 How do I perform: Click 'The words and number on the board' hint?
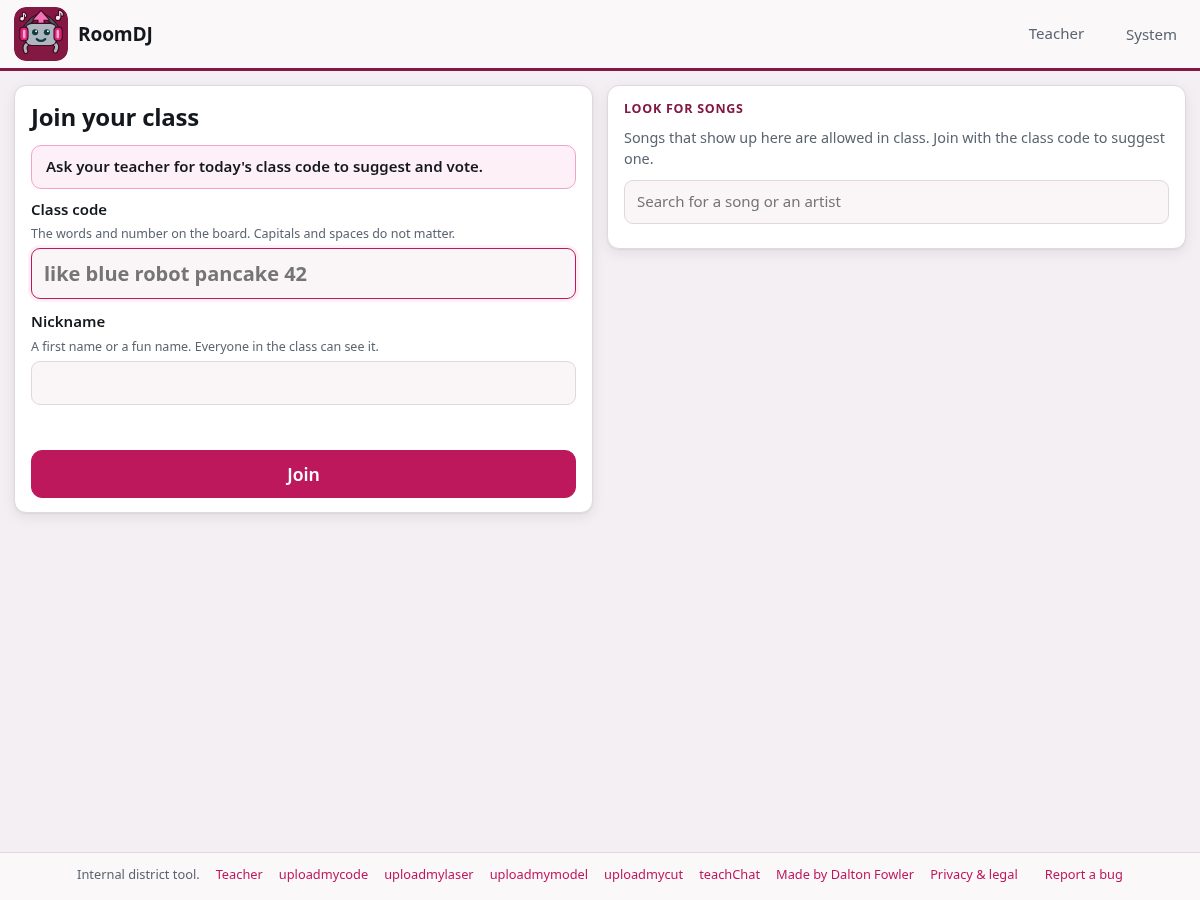243,234
